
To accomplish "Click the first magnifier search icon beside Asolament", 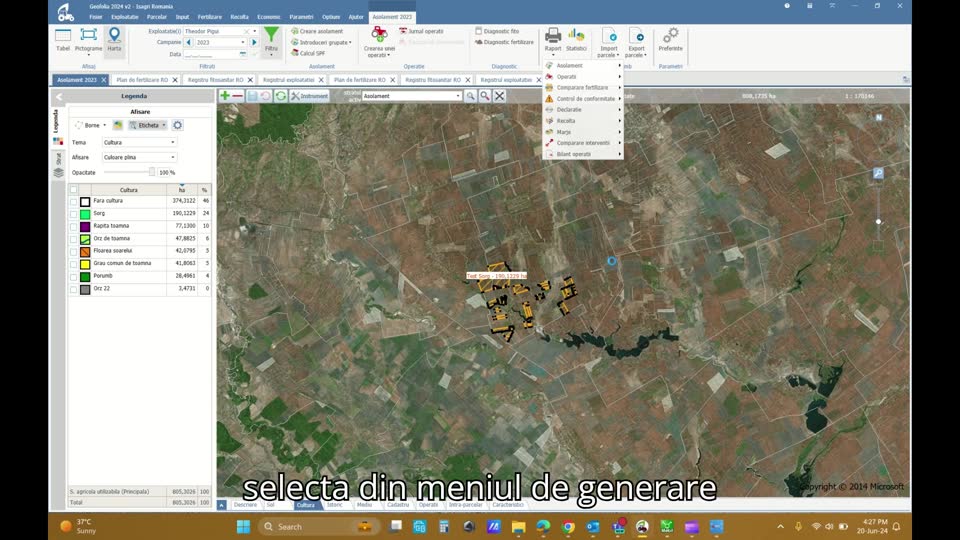I will [x=470, y=96].
